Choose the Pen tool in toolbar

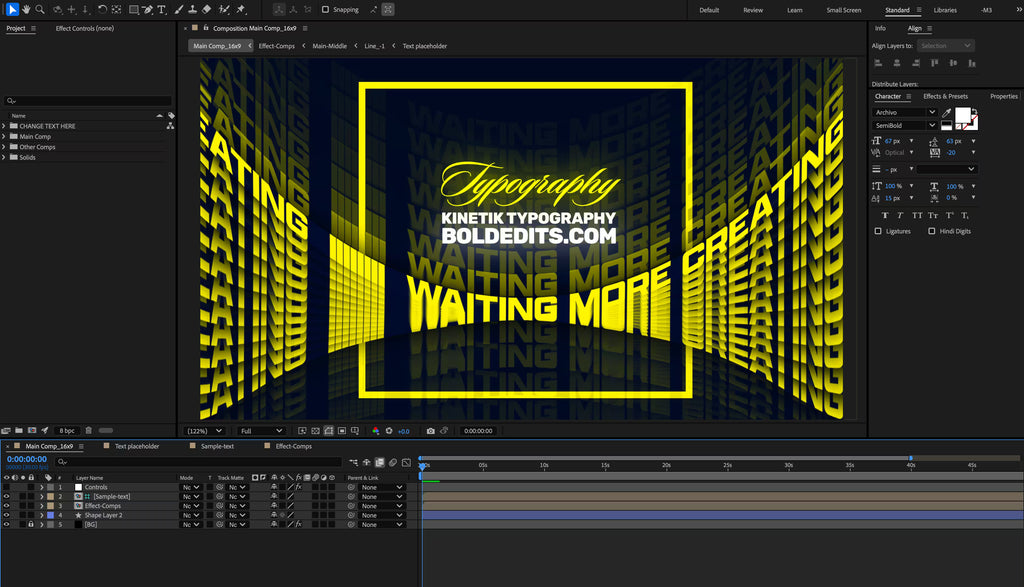coord(148,9)
